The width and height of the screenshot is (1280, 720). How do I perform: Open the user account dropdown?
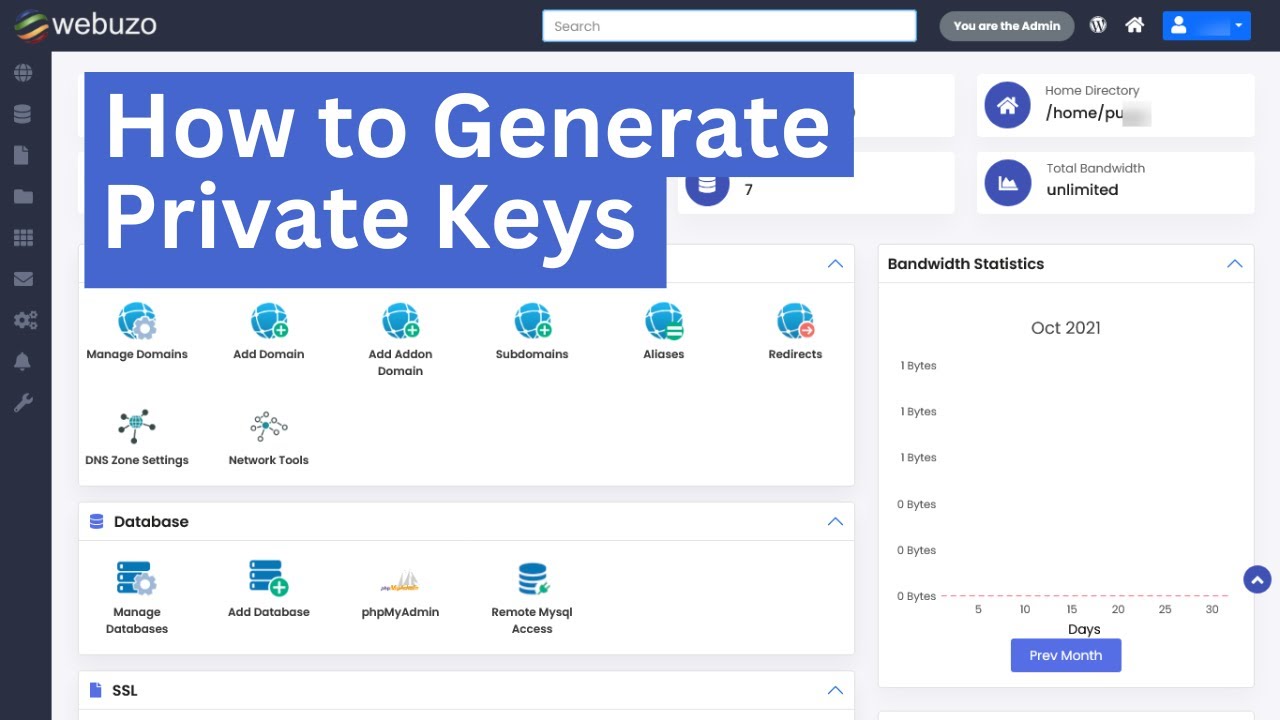pyautogui.click(x=1207, y=26)
